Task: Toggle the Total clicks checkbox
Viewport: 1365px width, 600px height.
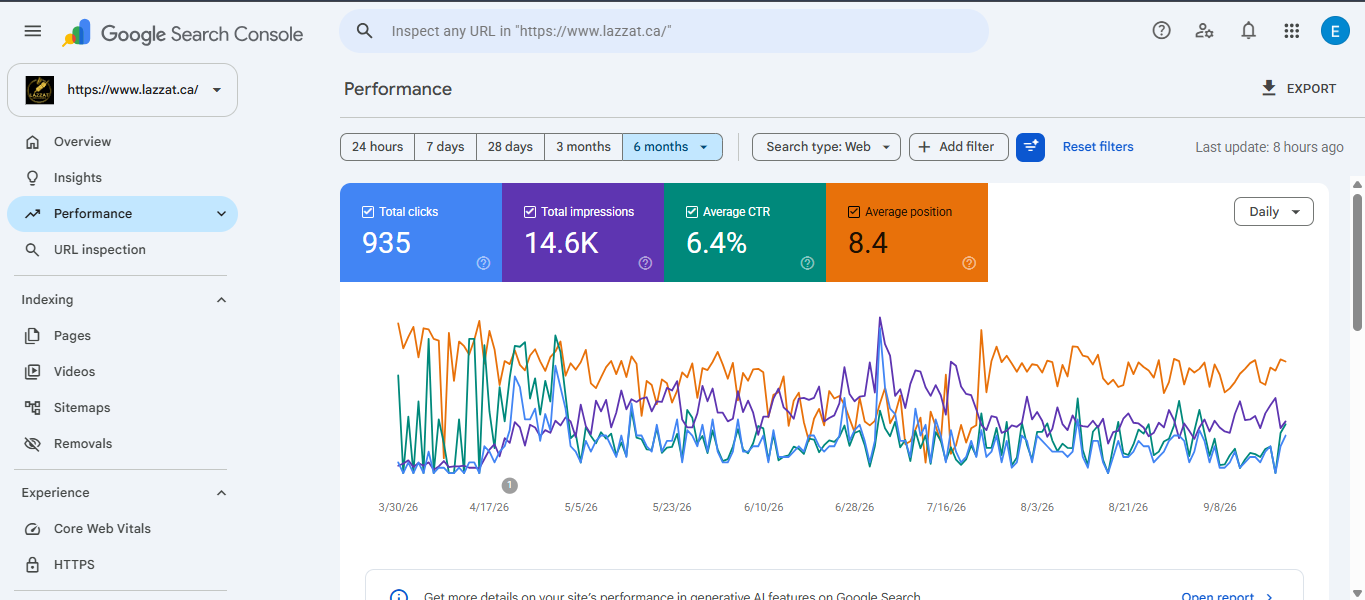Action: point(367,212)
